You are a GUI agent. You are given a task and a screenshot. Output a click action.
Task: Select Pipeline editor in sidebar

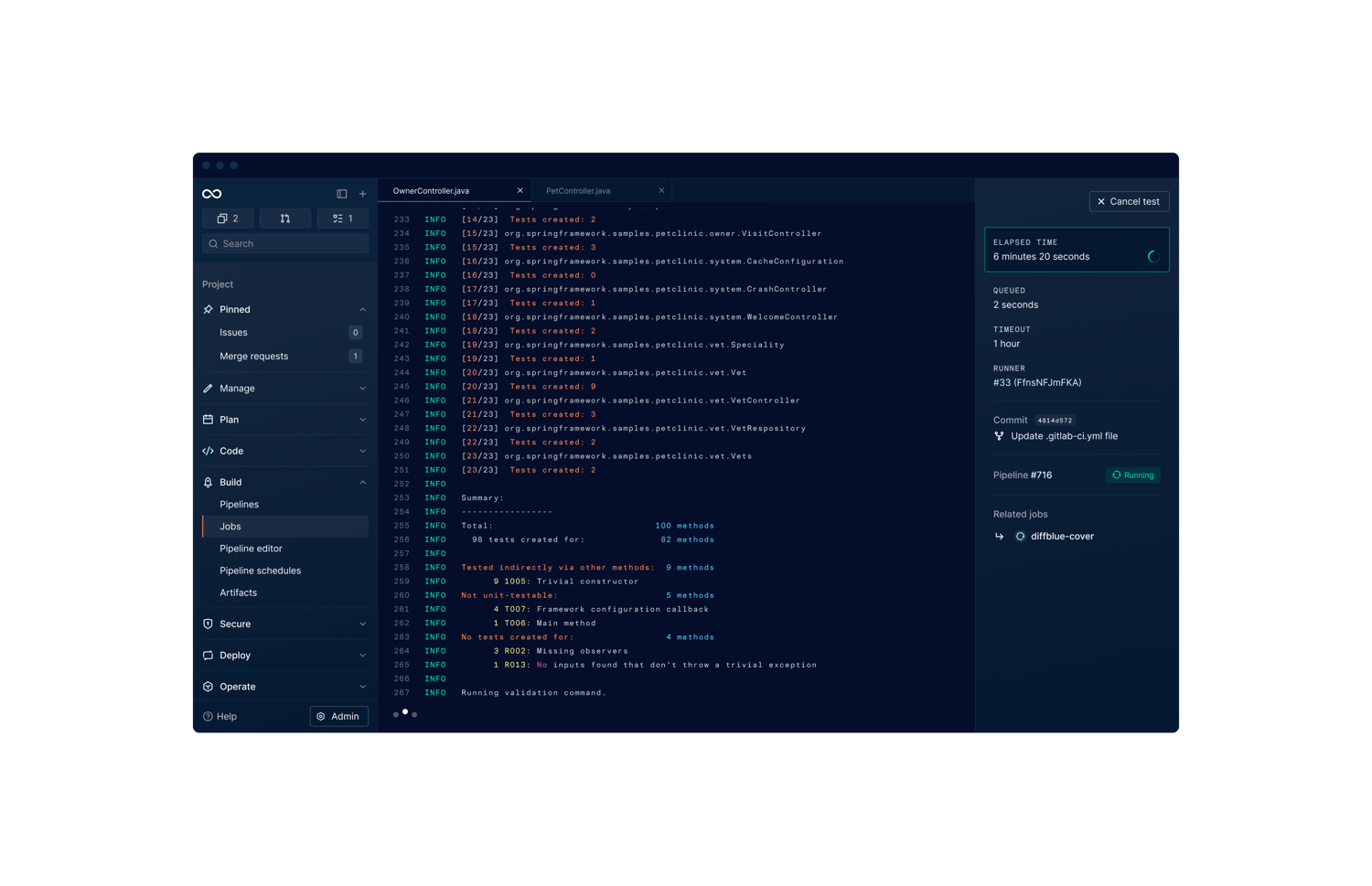pyautogui.click(x=251, y=549)
